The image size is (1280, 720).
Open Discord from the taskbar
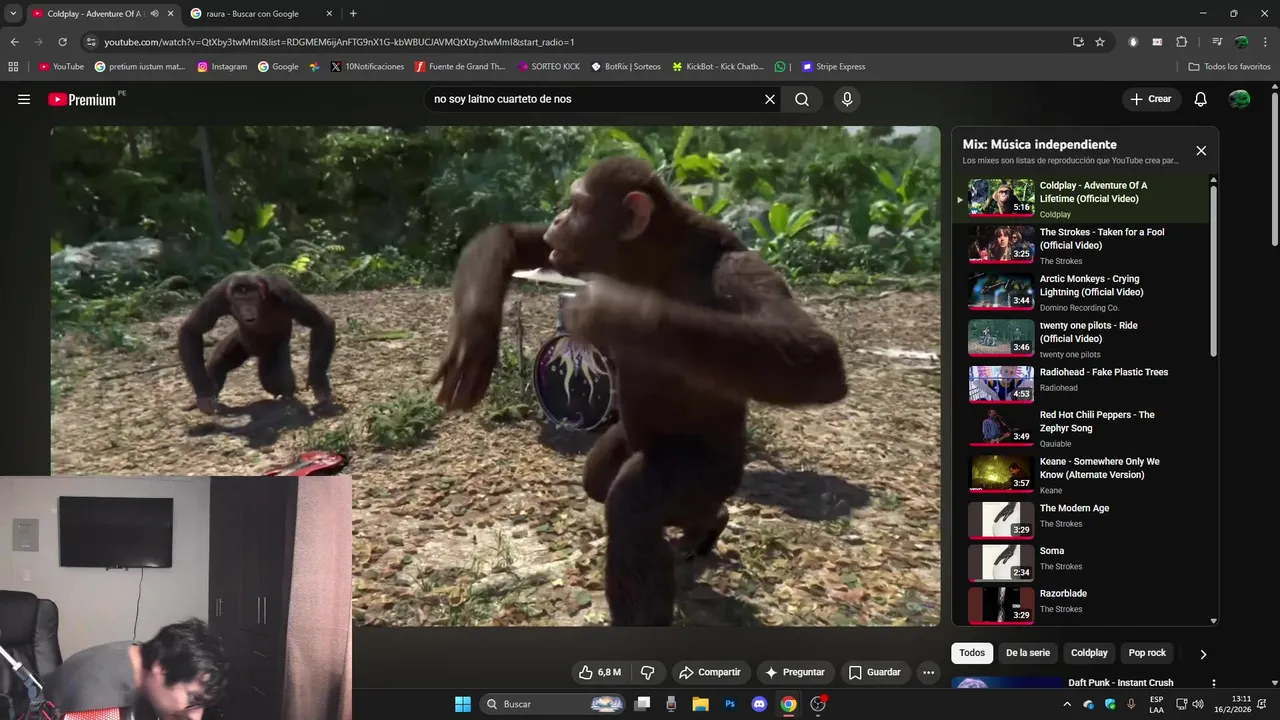pyautogui.click(x=759, y=704)
